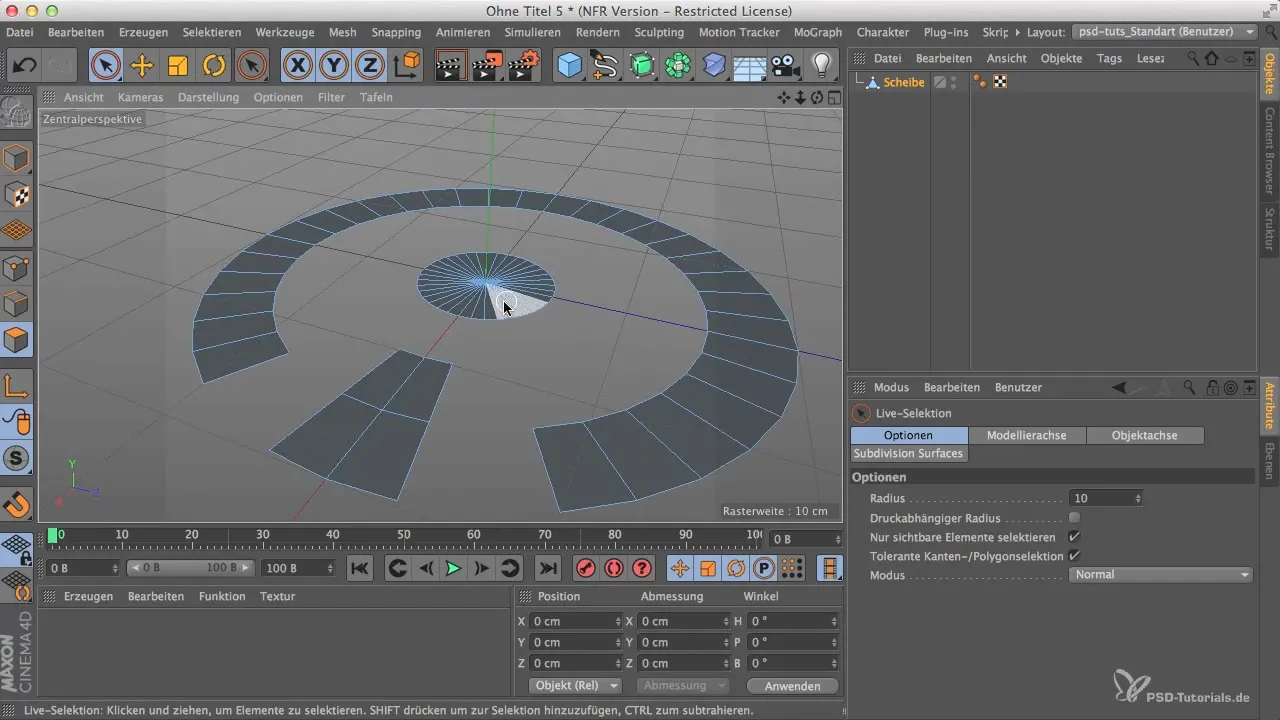1280x720 pixels.
Task: Toggle Nur sichtbare Elemente selektieren checkbox
Action: [x=1075, y=537]
